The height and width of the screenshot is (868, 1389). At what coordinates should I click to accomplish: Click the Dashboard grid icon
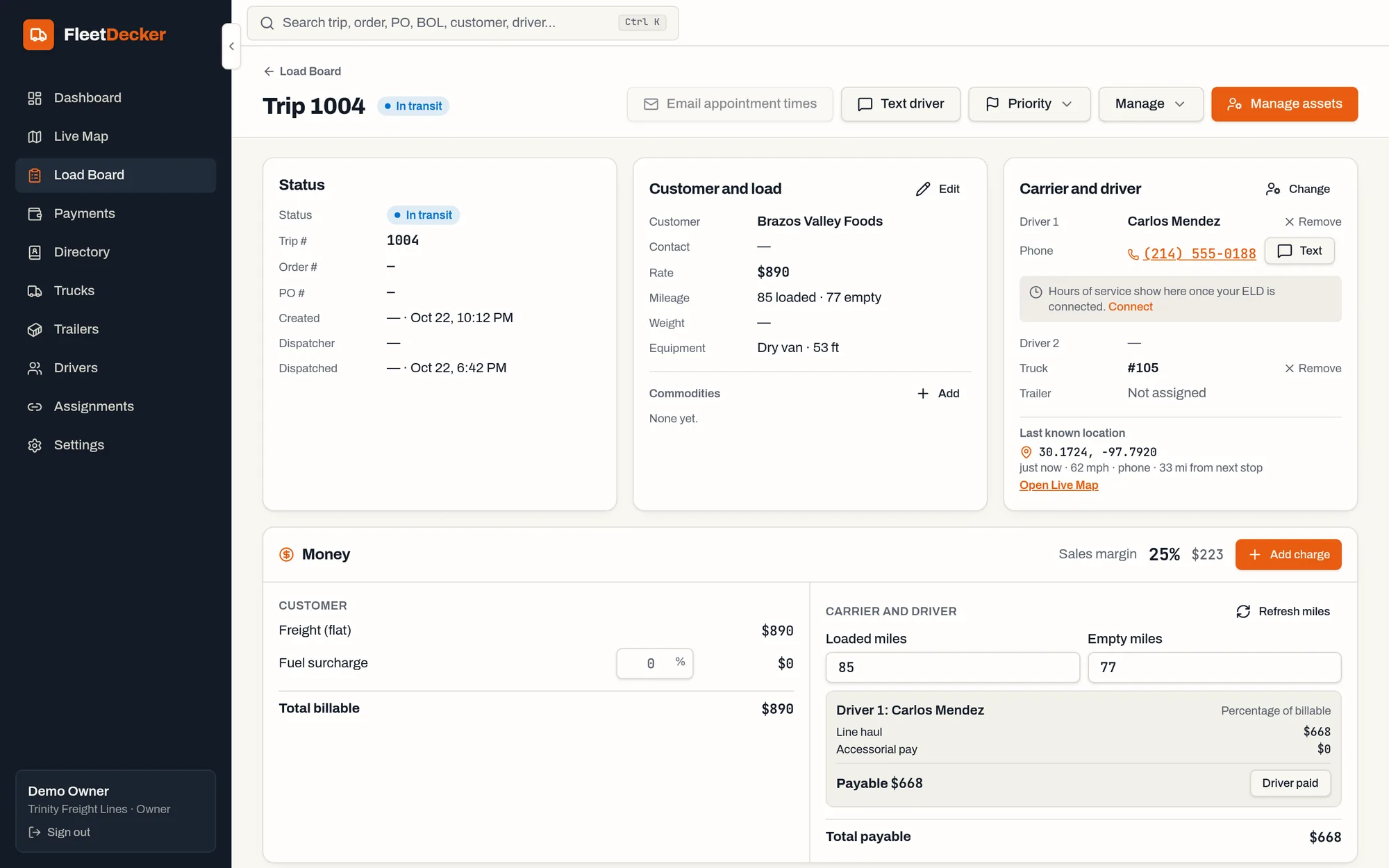pyautogui.click(x=35, y=98)
